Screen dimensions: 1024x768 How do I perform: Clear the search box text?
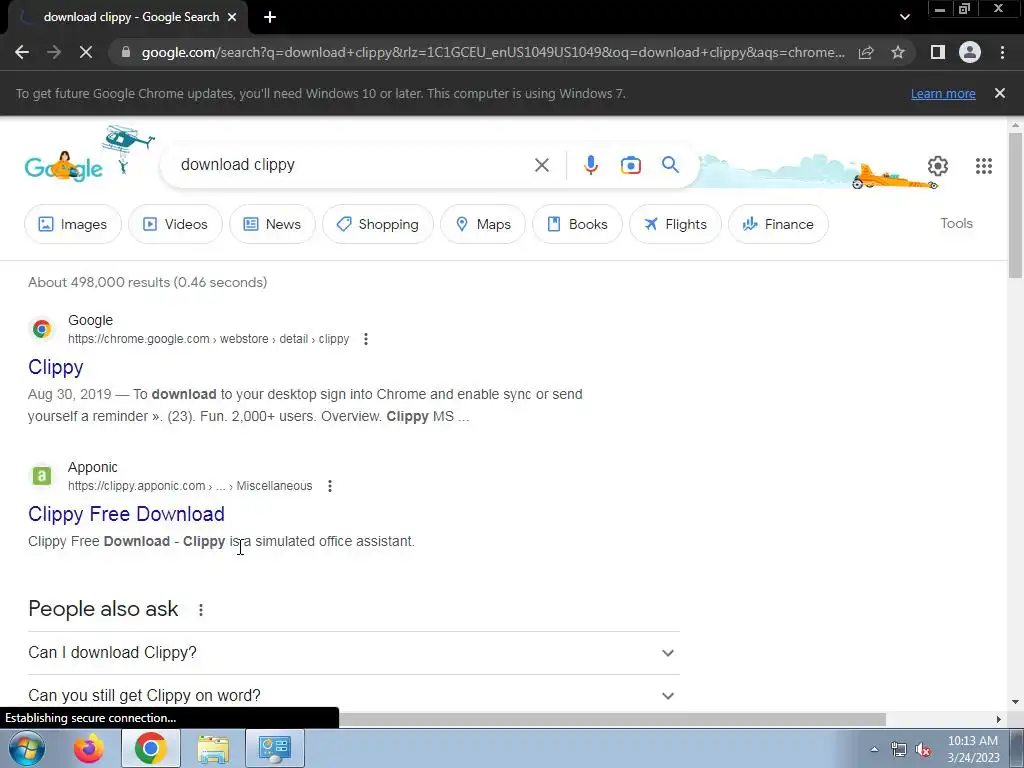[x=541, y=165]
